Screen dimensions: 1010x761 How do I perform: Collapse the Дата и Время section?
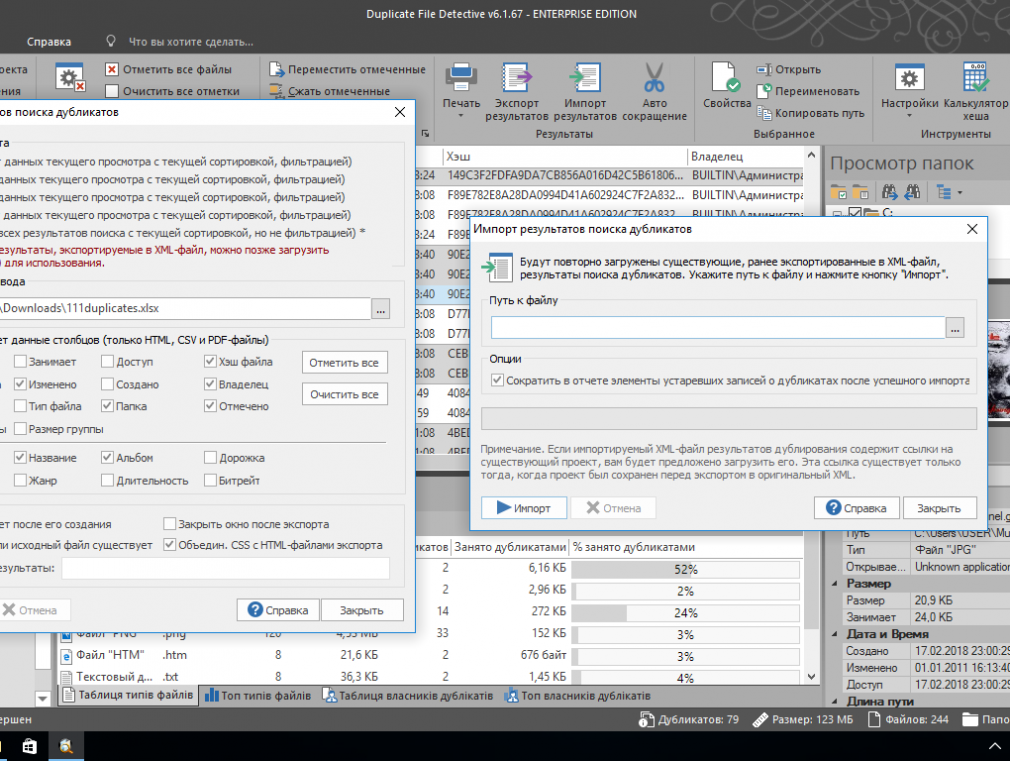836,634
